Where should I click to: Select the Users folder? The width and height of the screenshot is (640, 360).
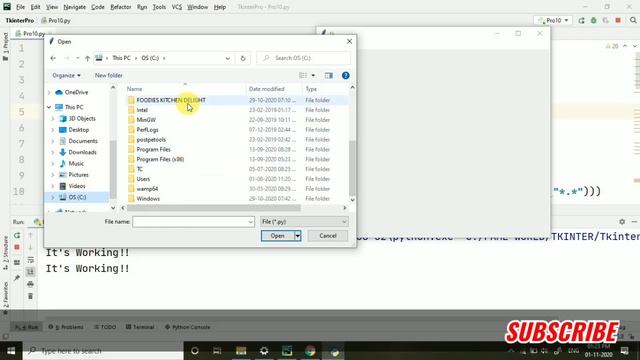click(x=143, y=179)
